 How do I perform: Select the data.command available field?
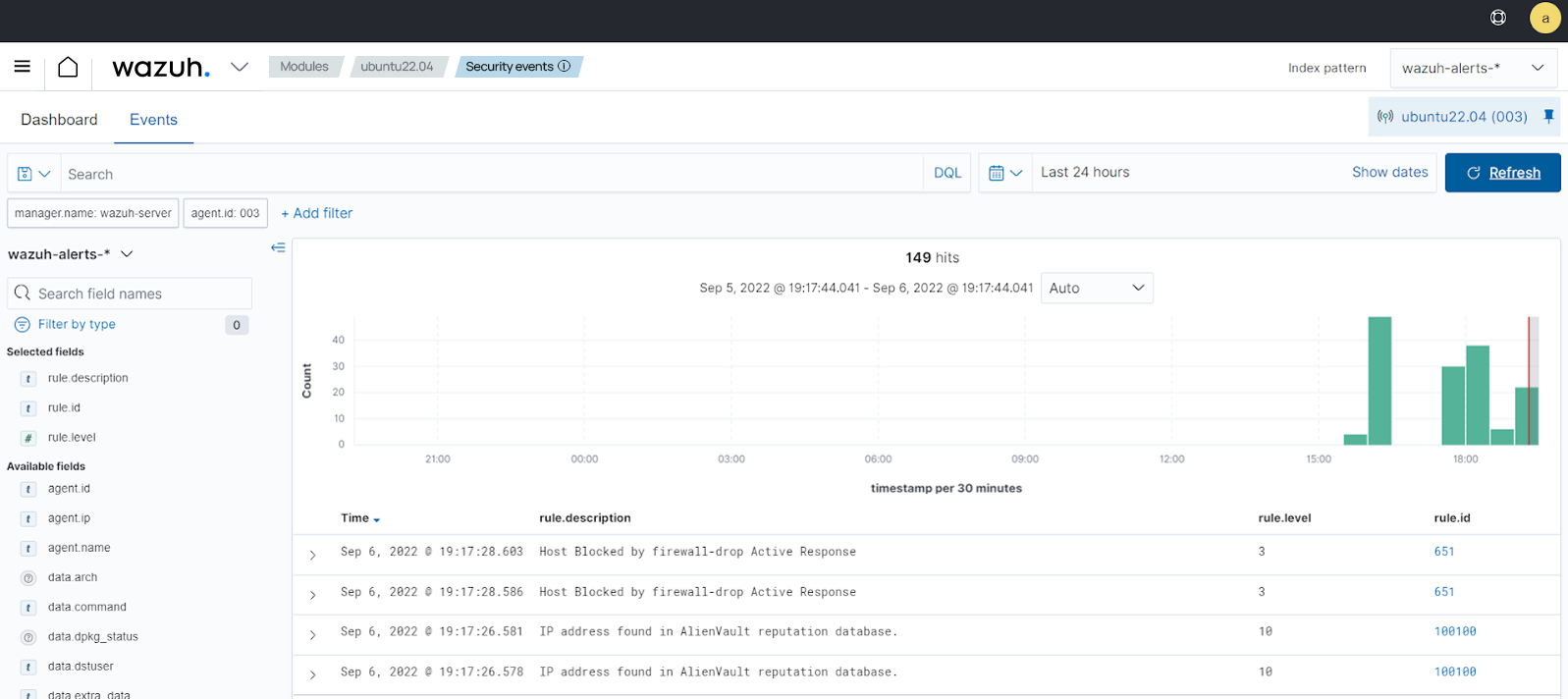click(x=87, y=607)
